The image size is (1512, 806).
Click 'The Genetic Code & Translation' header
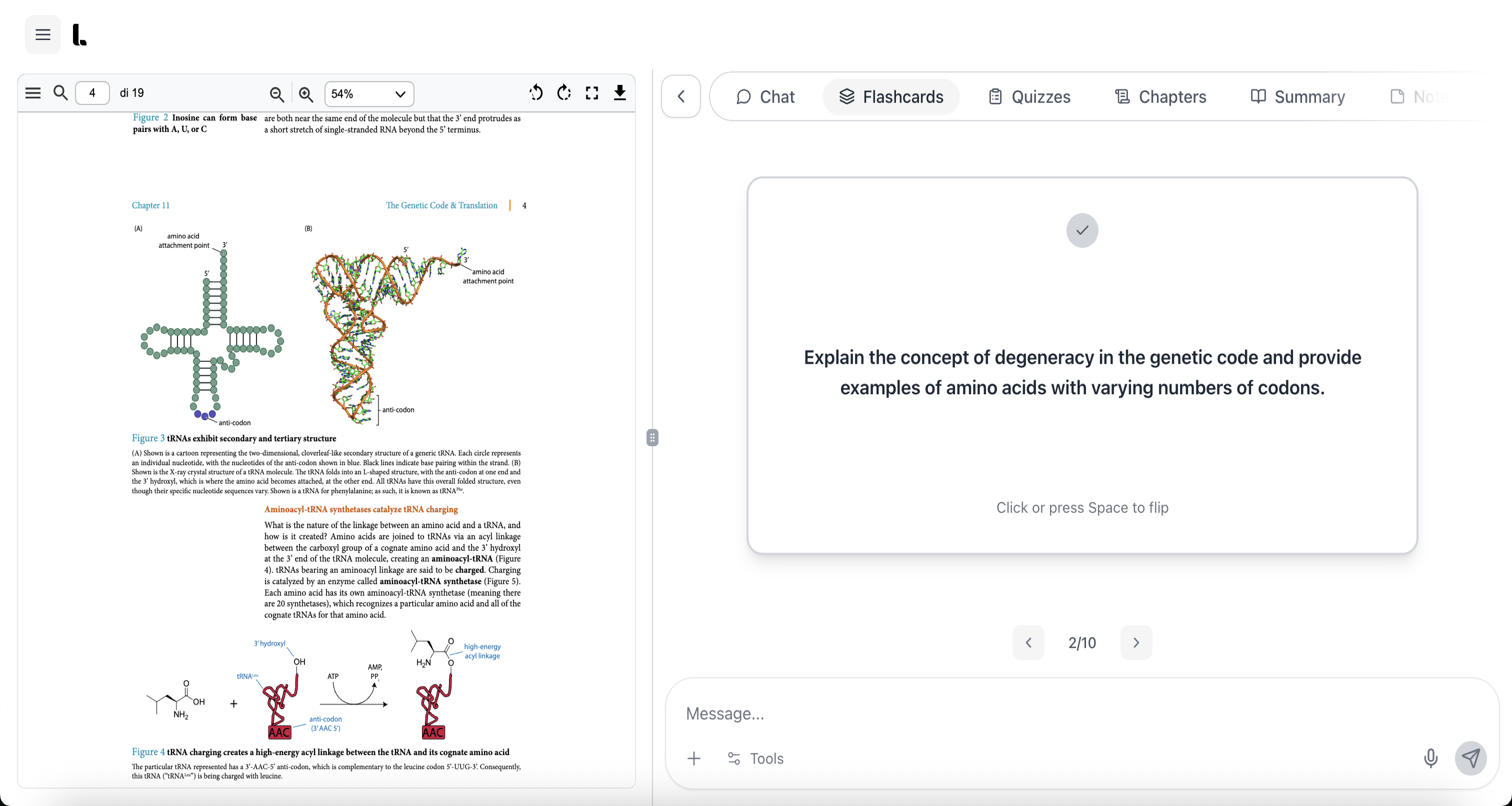tap(441, 205)
